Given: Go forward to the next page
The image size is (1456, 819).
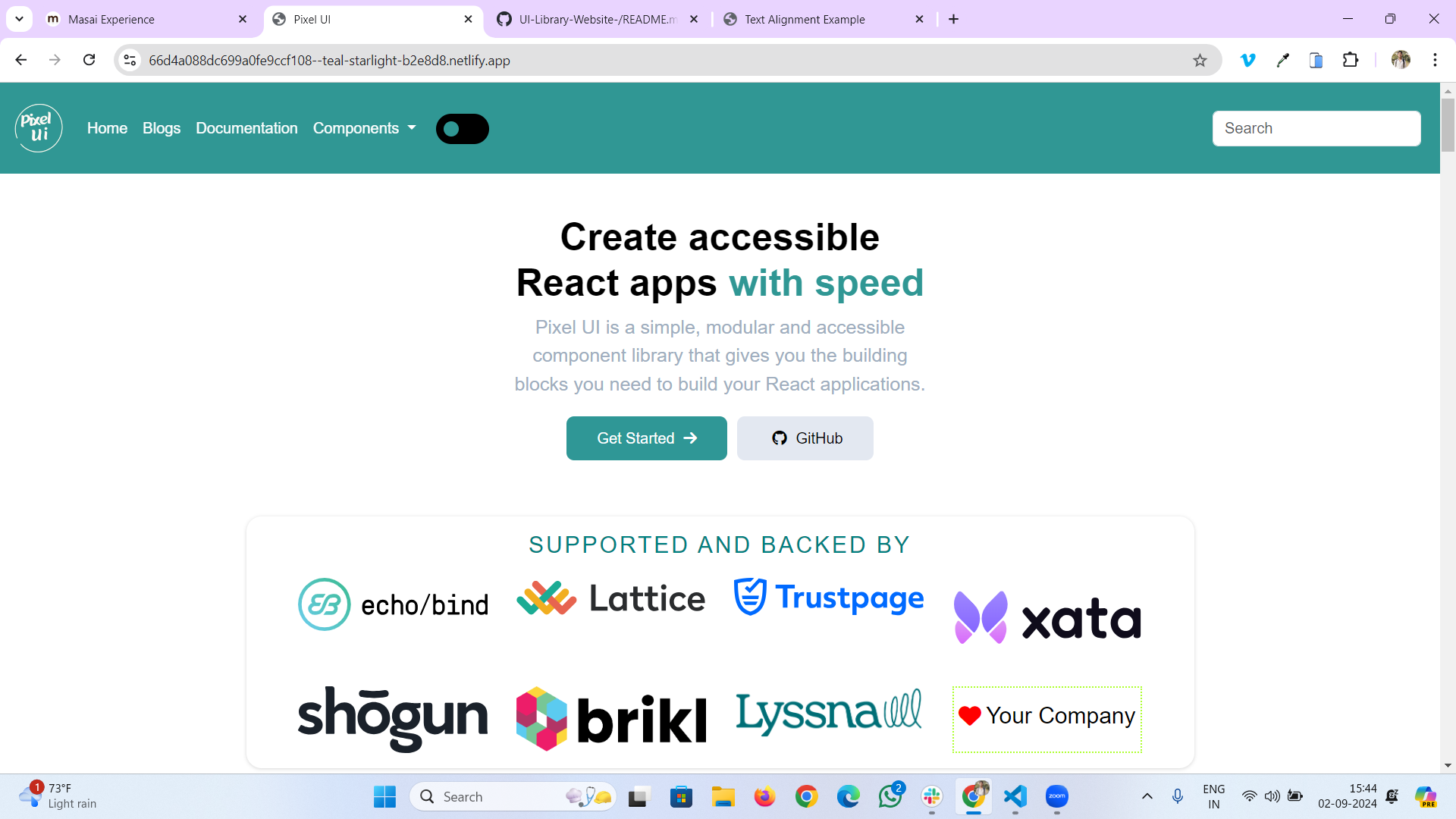Looking at the screenshot, I should pos(55,60).
